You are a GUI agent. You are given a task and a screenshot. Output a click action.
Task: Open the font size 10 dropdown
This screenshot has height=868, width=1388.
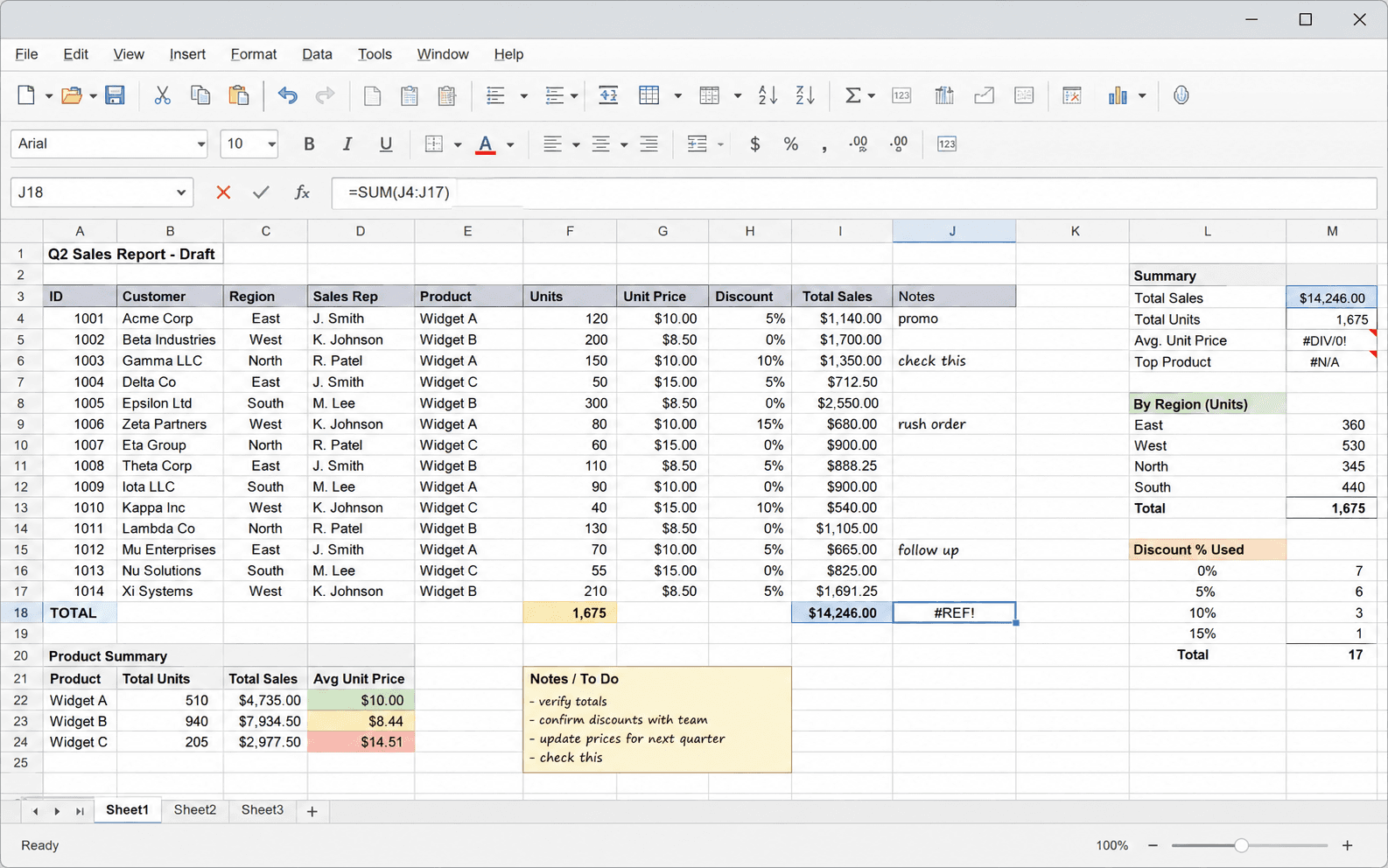pyautogui.click(x=271, y=144)
